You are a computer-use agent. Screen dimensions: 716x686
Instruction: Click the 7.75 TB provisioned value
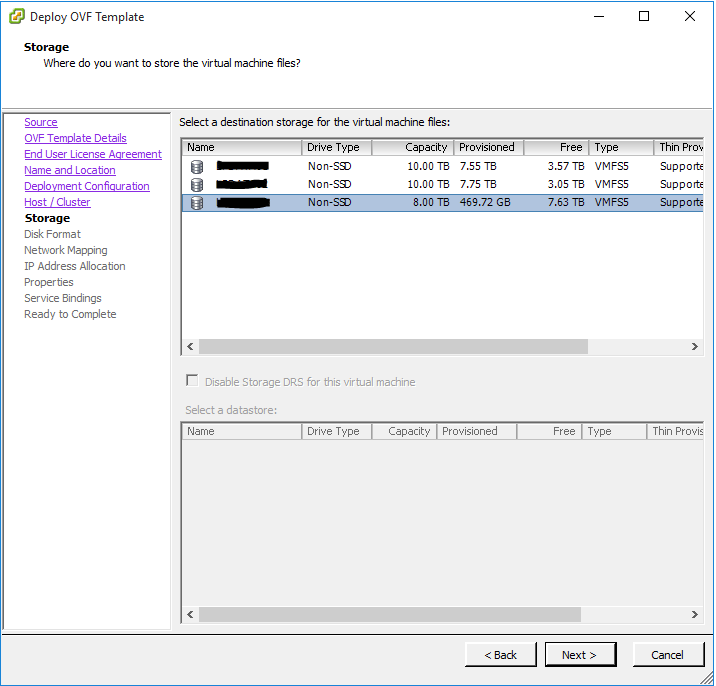478,185
